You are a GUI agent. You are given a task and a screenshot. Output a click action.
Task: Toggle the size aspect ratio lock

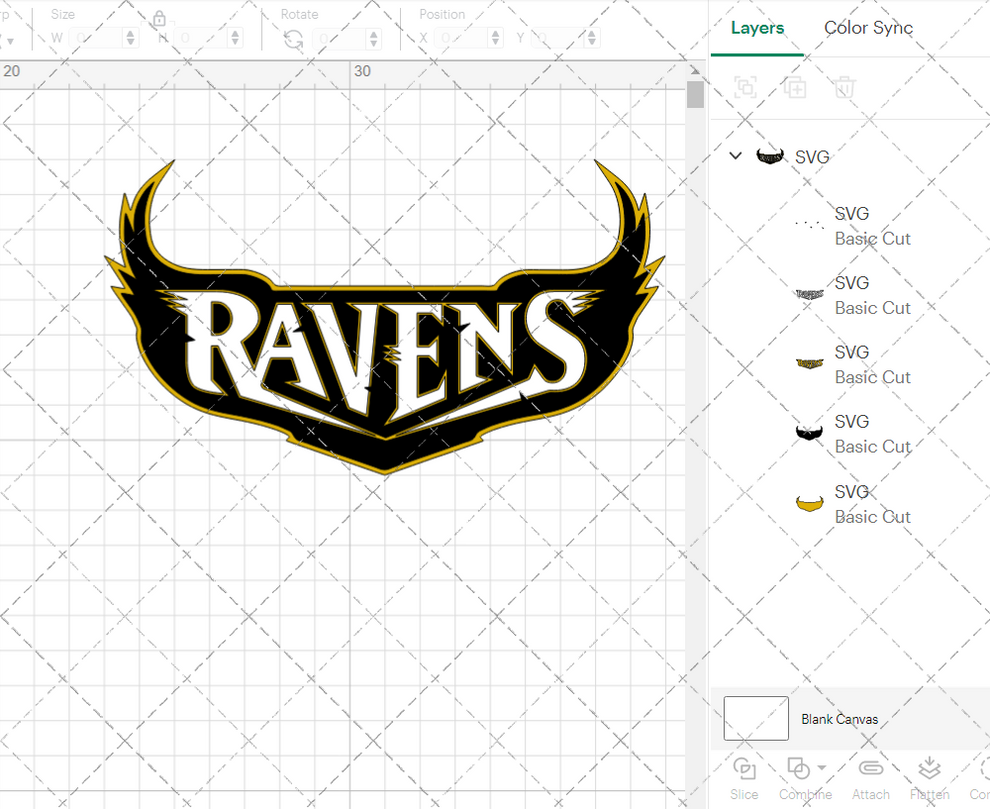click(x=160, y=18)
